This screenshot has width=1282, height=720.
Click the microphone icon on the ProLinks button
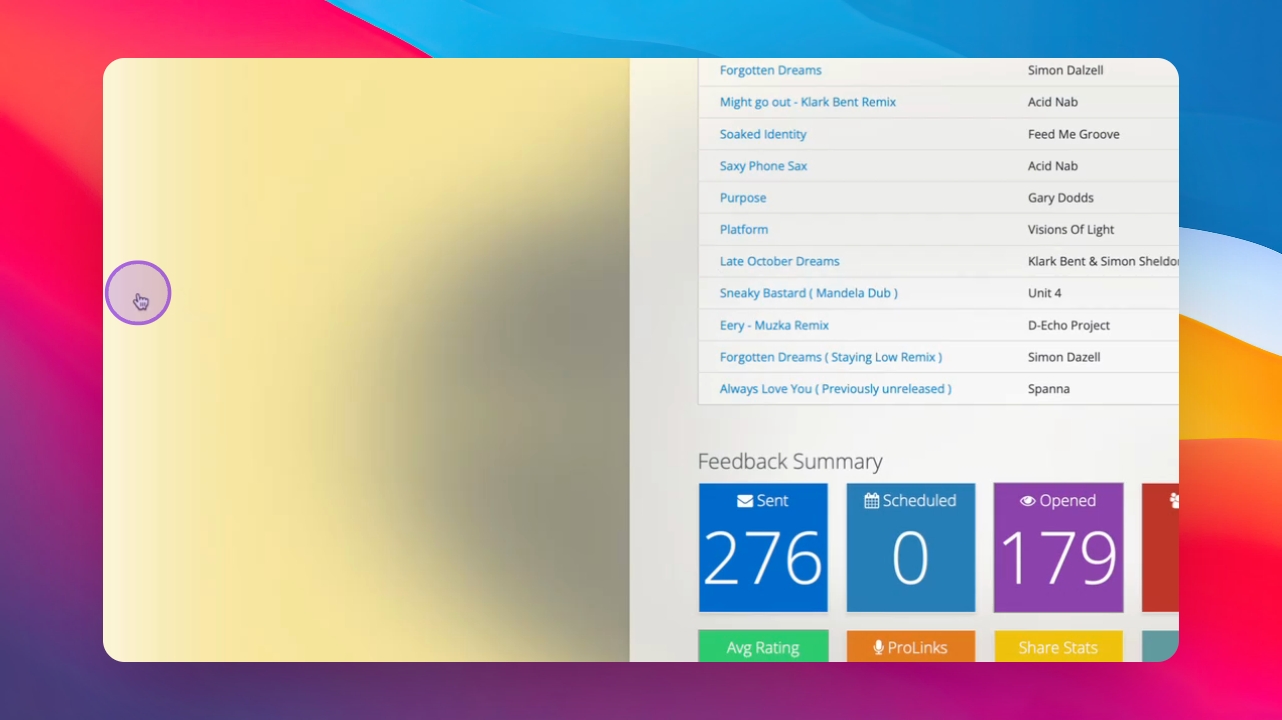[879, 648]
